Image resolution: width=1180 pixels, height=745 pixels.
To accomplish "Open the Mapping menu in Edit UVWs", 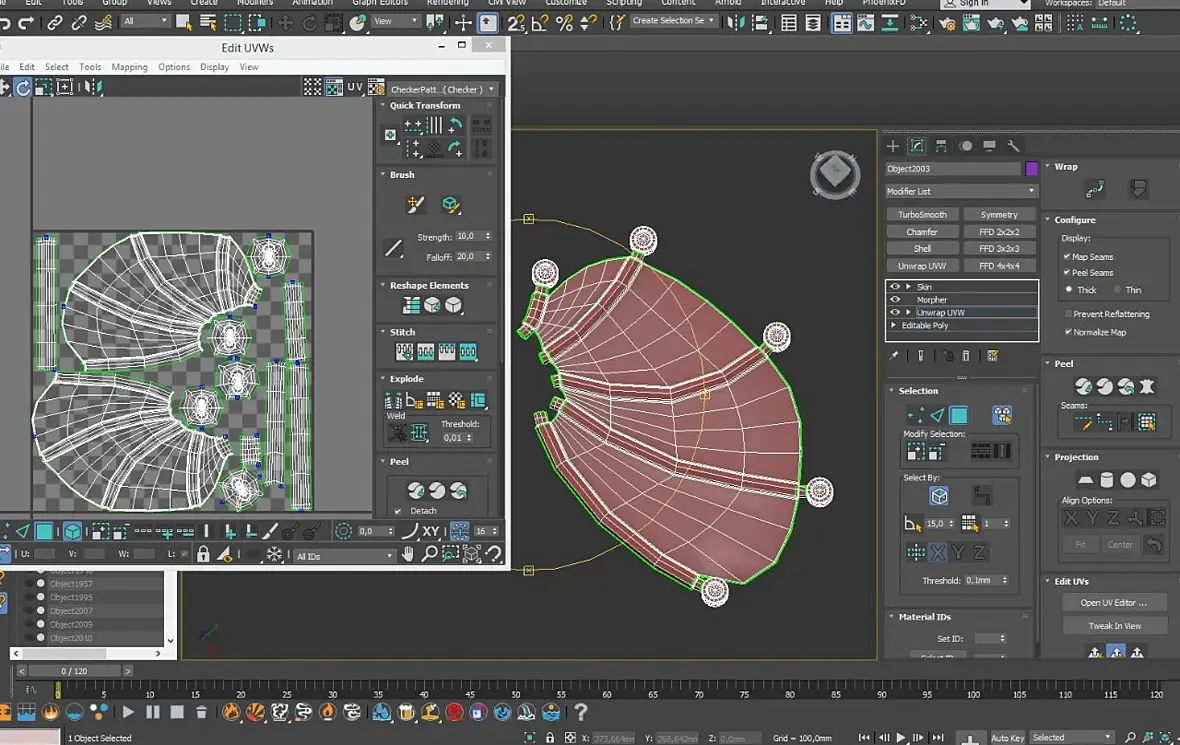I will pos(129,67).
